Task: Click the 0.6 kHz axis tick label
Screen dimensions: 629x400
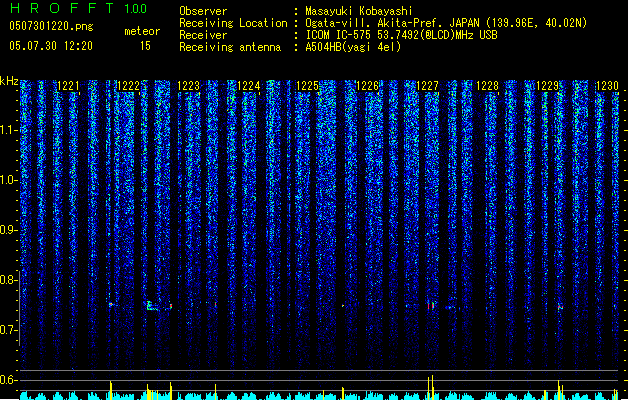Action: point(8,380)
